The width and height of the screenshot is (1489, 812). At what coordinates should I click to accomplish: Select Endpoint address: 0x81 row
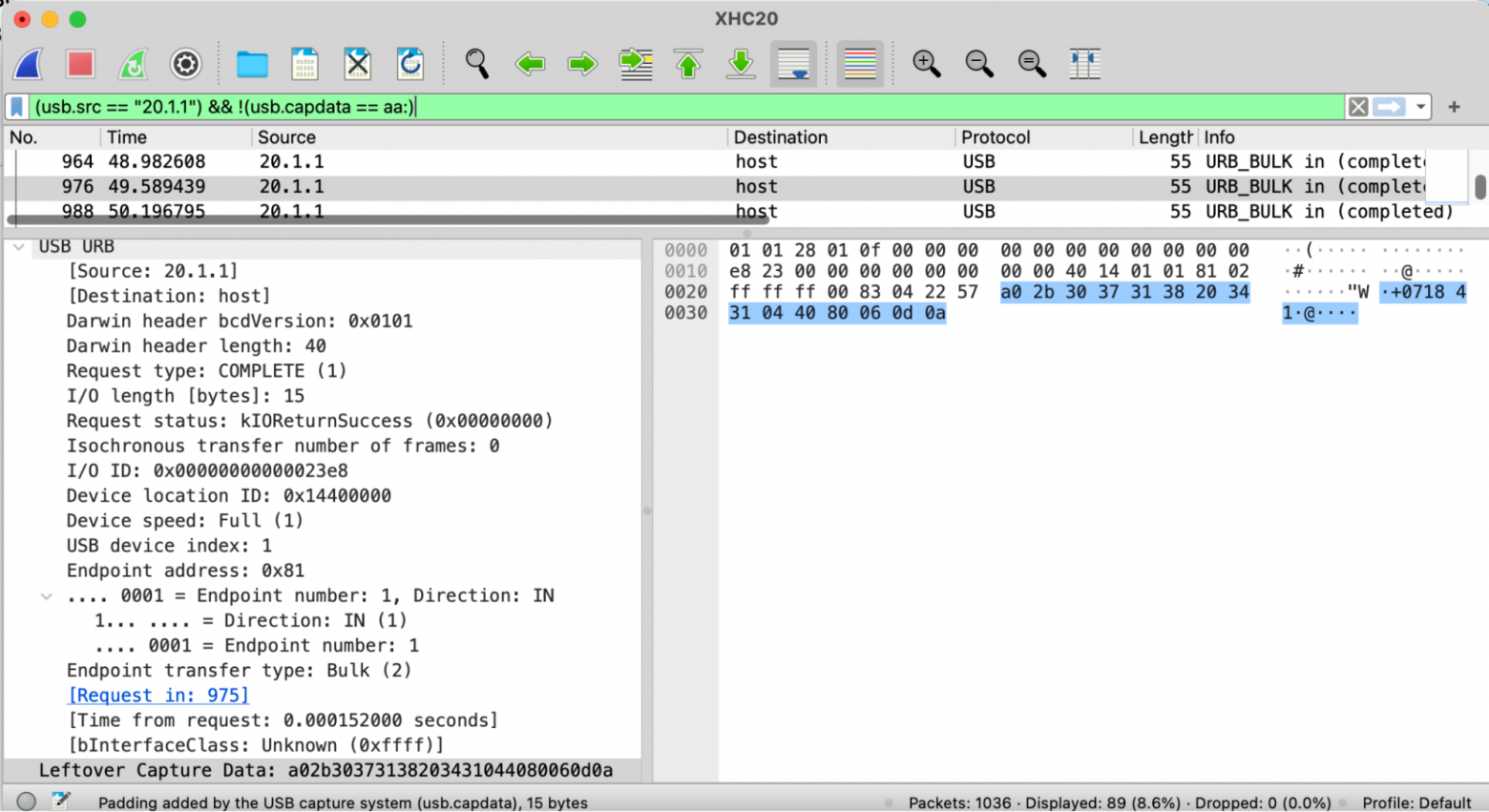point(323,571)
